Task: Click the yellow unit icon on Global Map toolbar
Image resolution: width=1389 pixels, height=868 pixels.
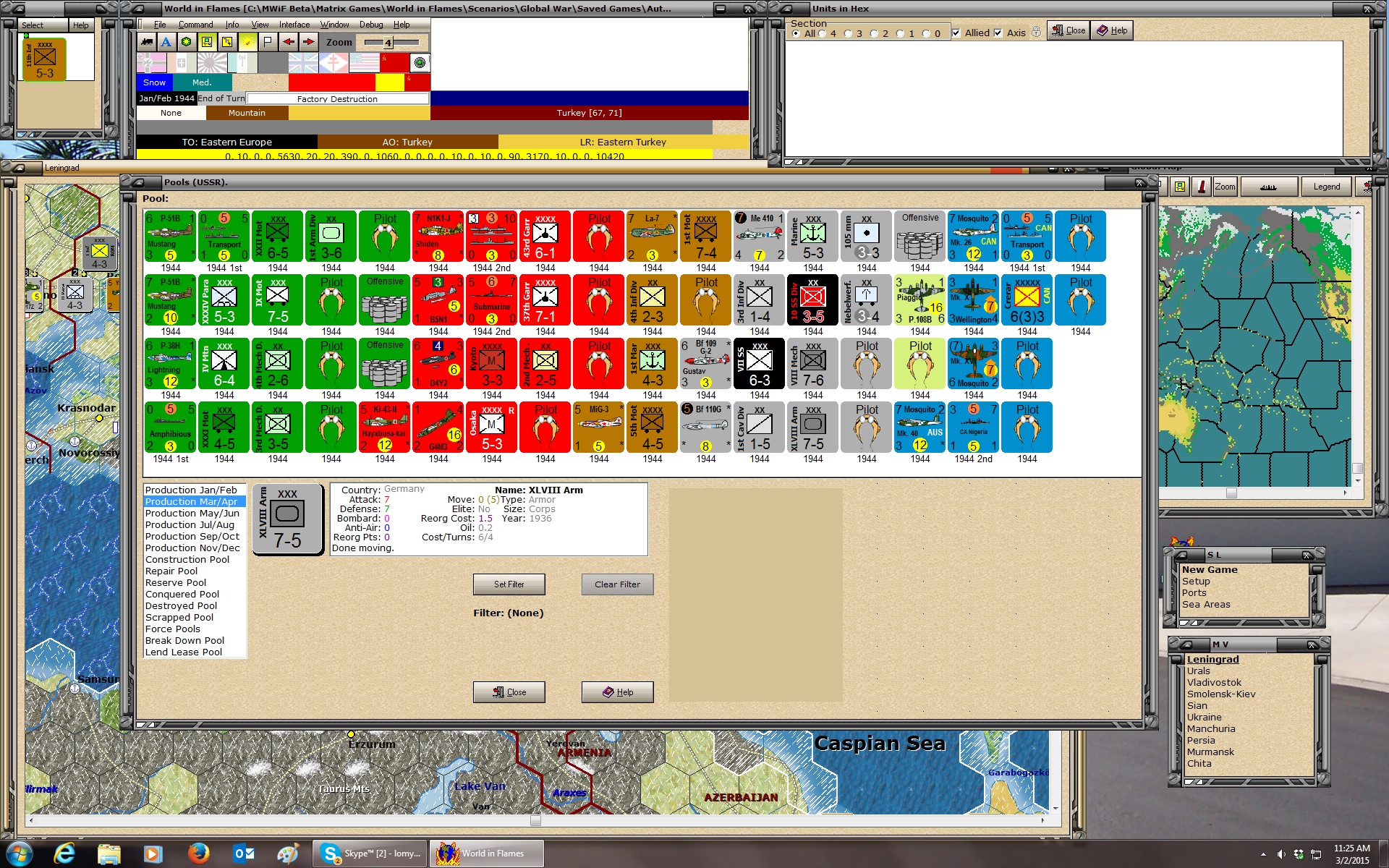Action: click(x=1180, y=187)
